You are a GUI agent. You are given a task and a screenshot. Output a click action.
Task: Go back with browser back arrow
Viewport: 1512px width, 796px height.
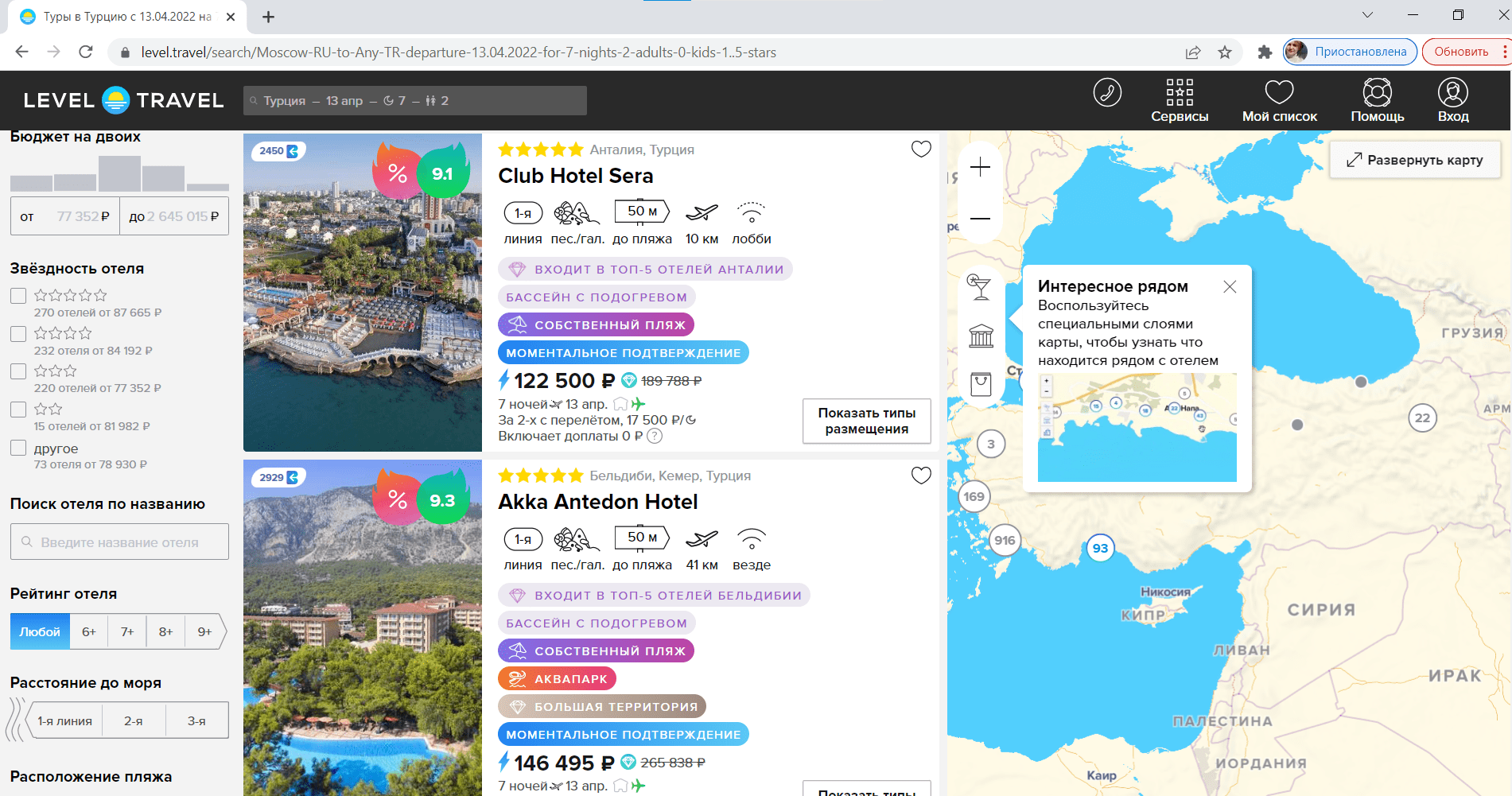pyautogui.click(x=22, y=52)
